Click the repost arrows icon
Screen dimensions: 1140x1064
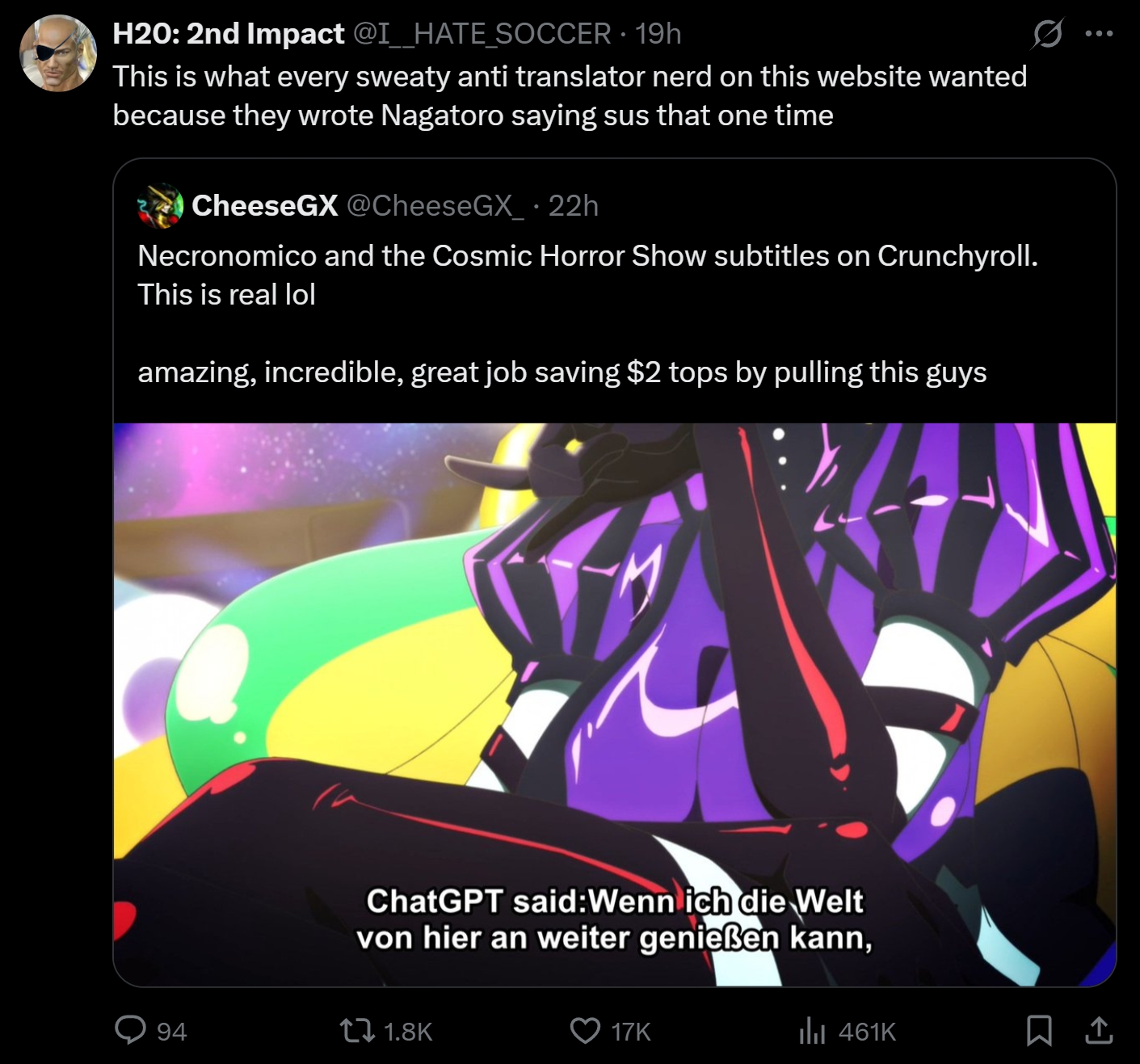coord(357,1030)
